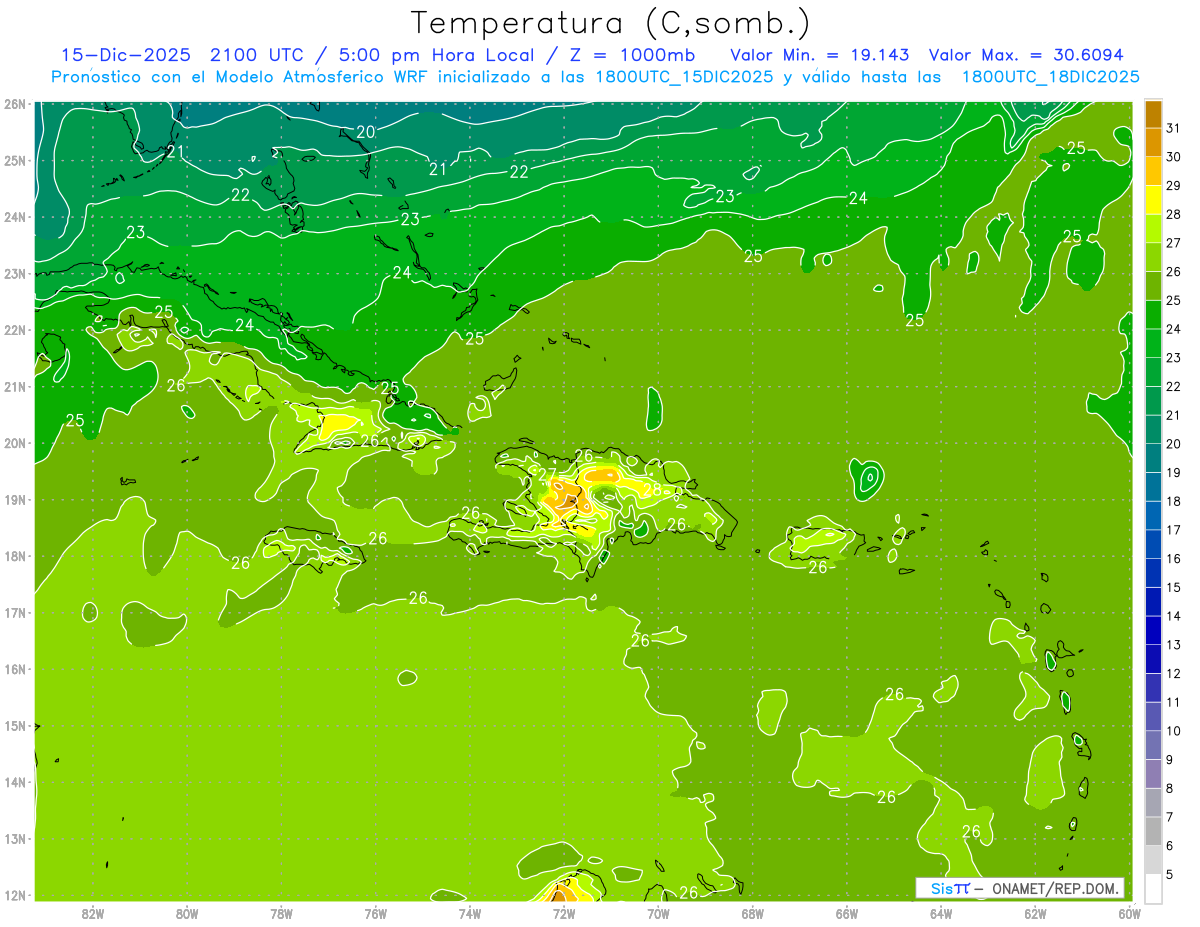Select color legend value "12"

coord(1174,673)
